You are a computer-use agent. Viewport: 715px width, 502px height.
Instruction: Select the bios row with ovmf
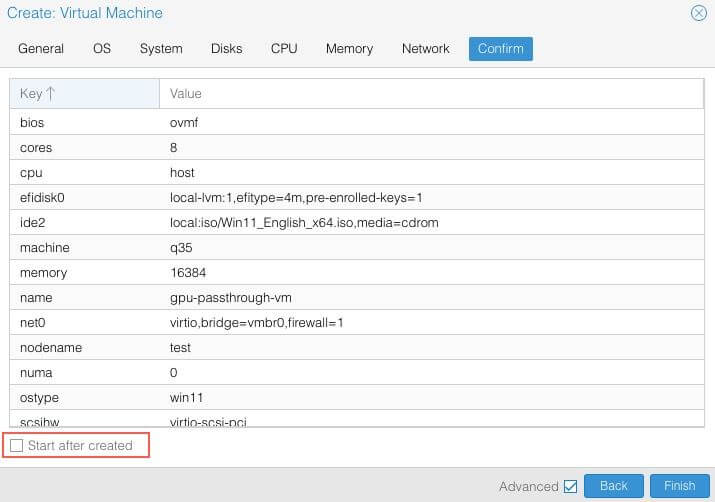pos(356,123)
